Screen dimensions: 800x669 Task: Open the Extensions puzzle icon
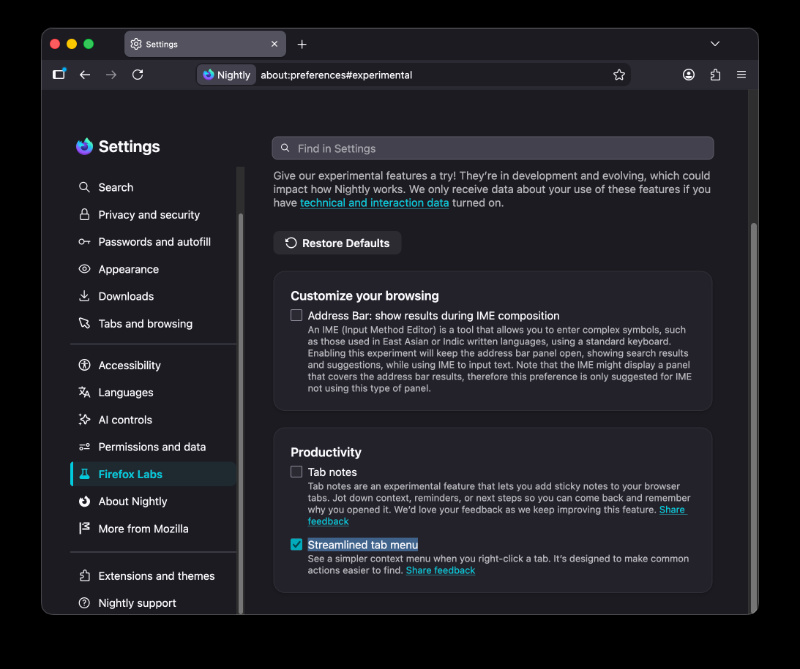tap(715, 75)
